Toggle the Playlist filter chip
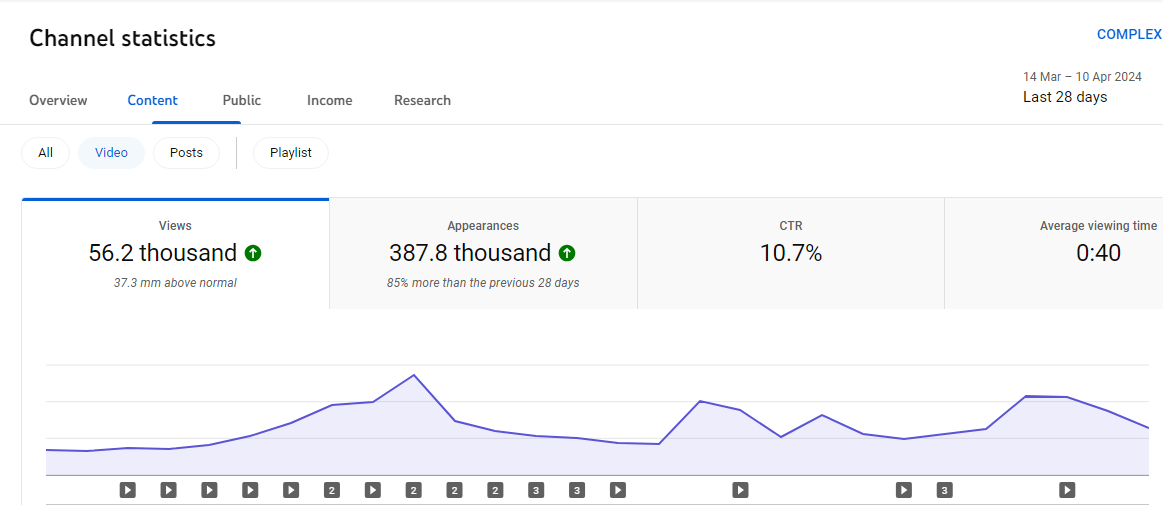The width and height of the screenshot is (1165, 505). (x=291, y=153)
